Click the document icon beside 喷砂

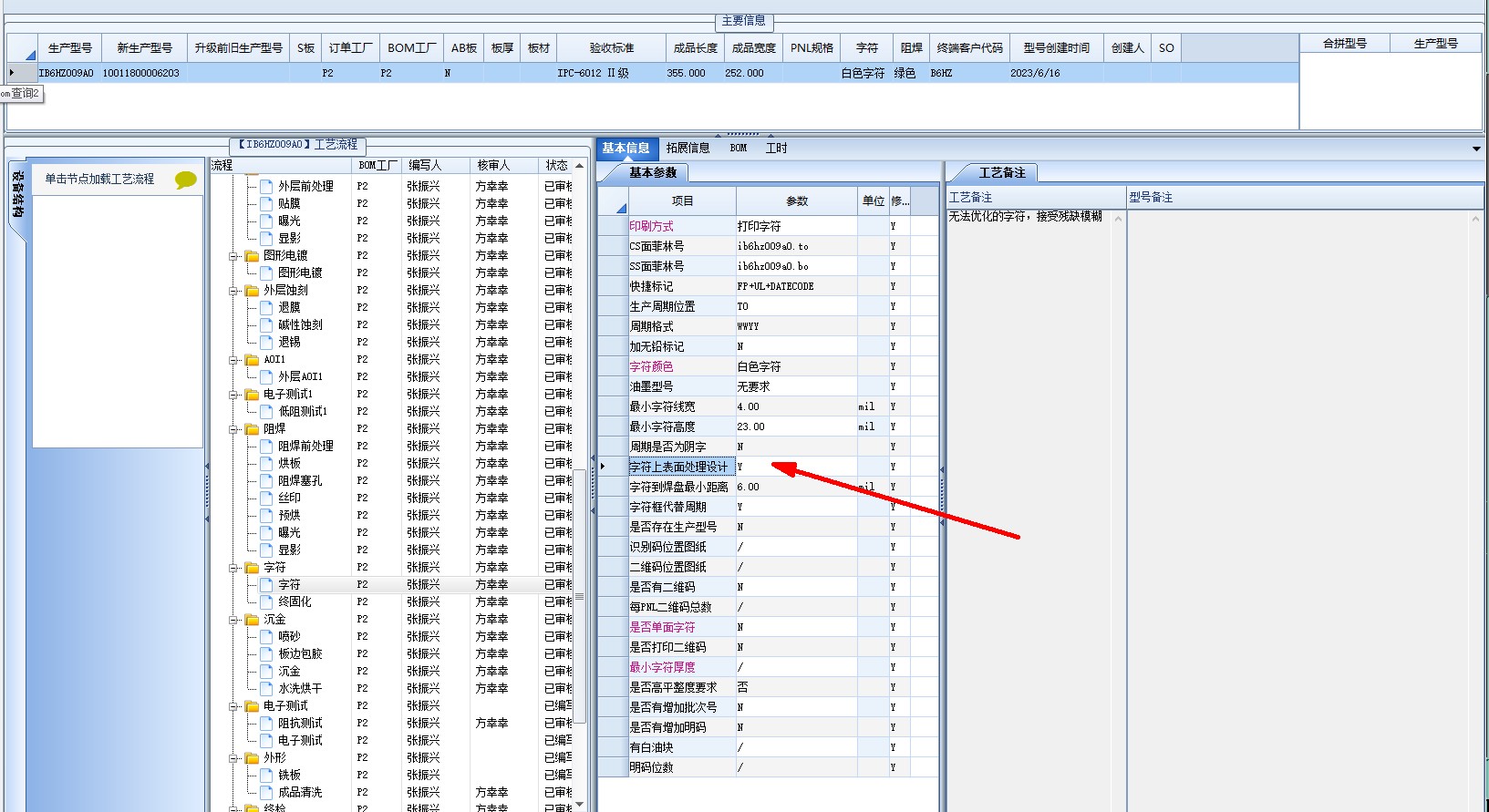pyautogui.click(x=267, y=636)
